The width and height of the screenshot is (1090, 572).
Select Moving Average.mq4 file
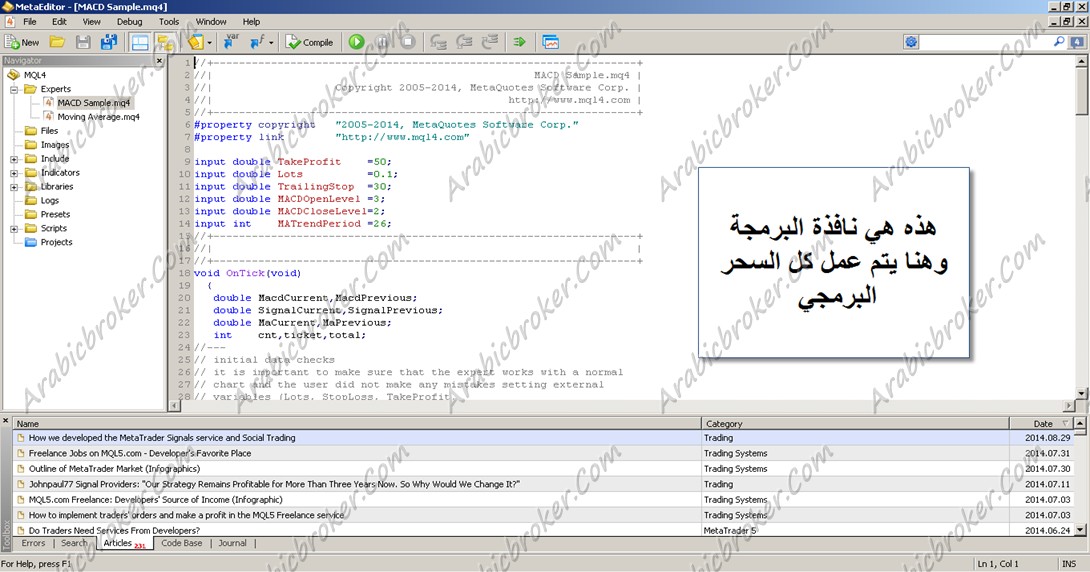click(x=98, y=117)
